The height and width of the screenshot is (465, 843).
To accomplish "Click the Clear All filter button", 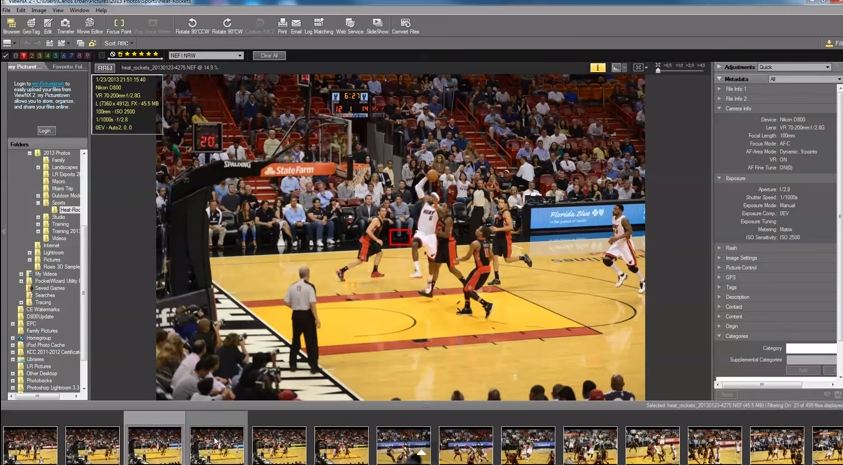I will pyautogui.click(x=270, y=55).
